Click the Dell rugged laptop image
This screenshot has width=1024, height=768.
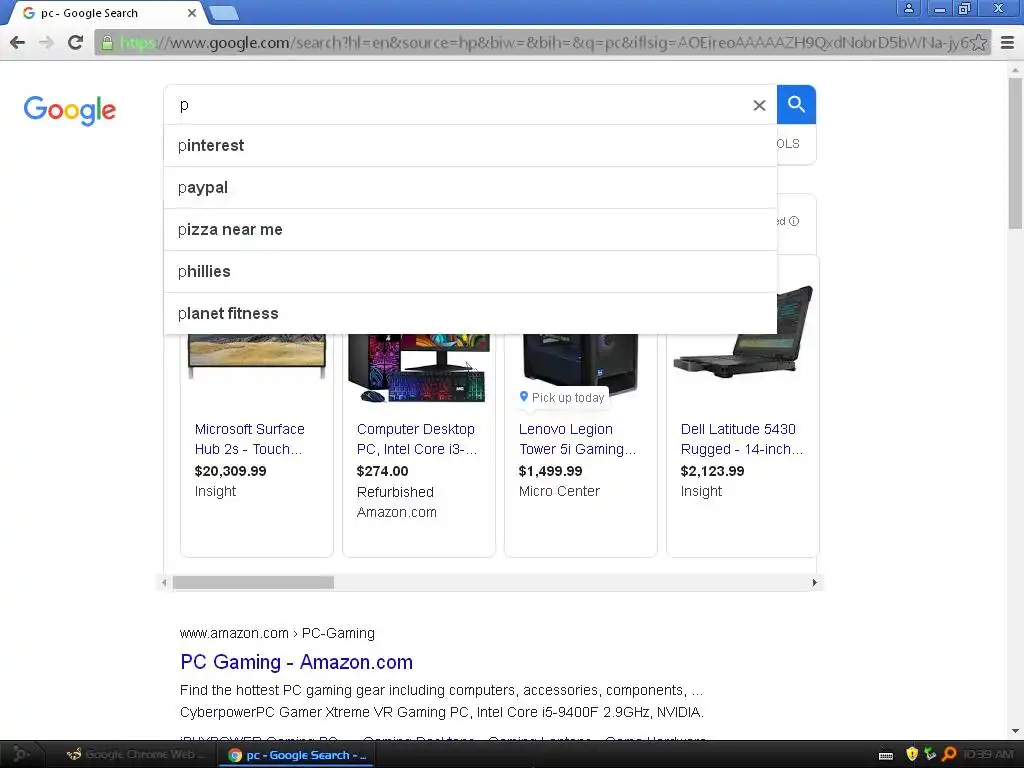pyautogui.click(x=744, y=331)
